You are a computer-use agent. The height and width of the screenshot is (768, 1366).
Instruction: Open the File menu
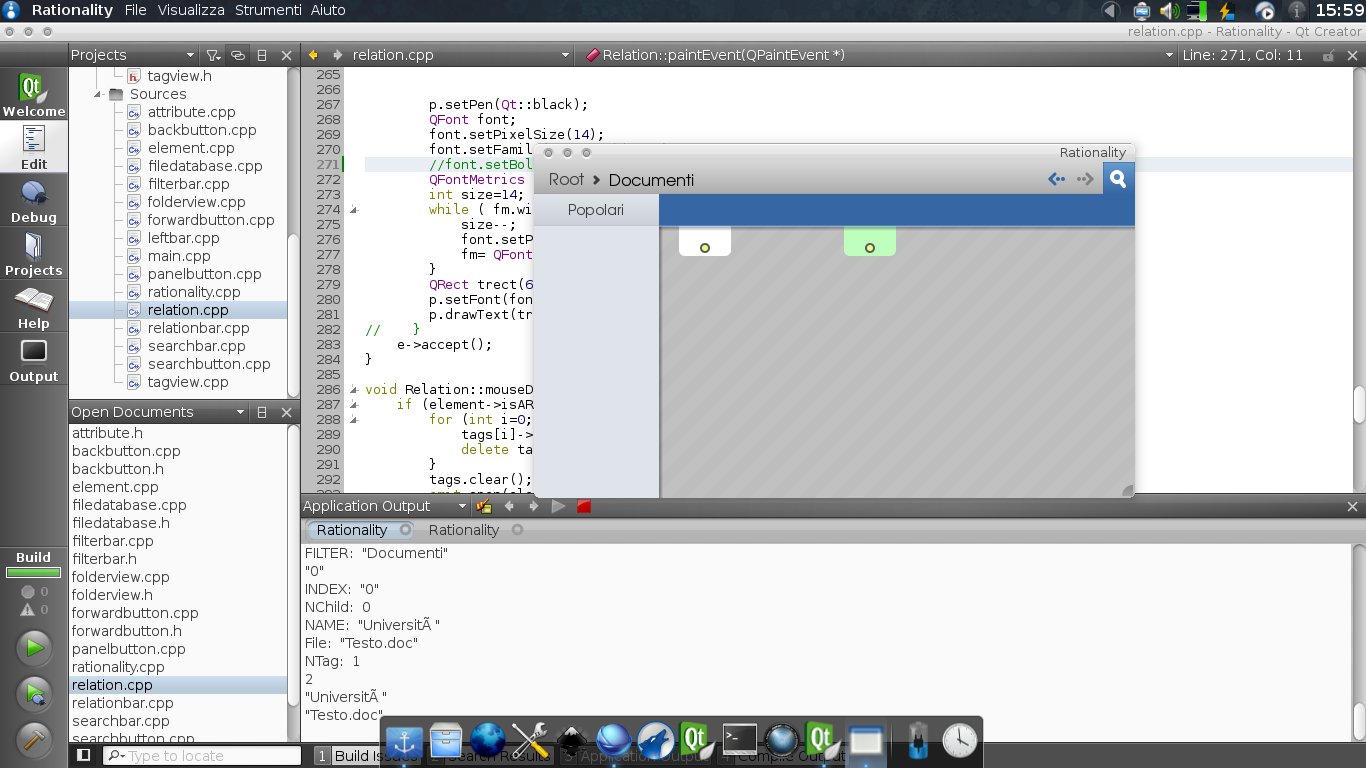point(136,10)
